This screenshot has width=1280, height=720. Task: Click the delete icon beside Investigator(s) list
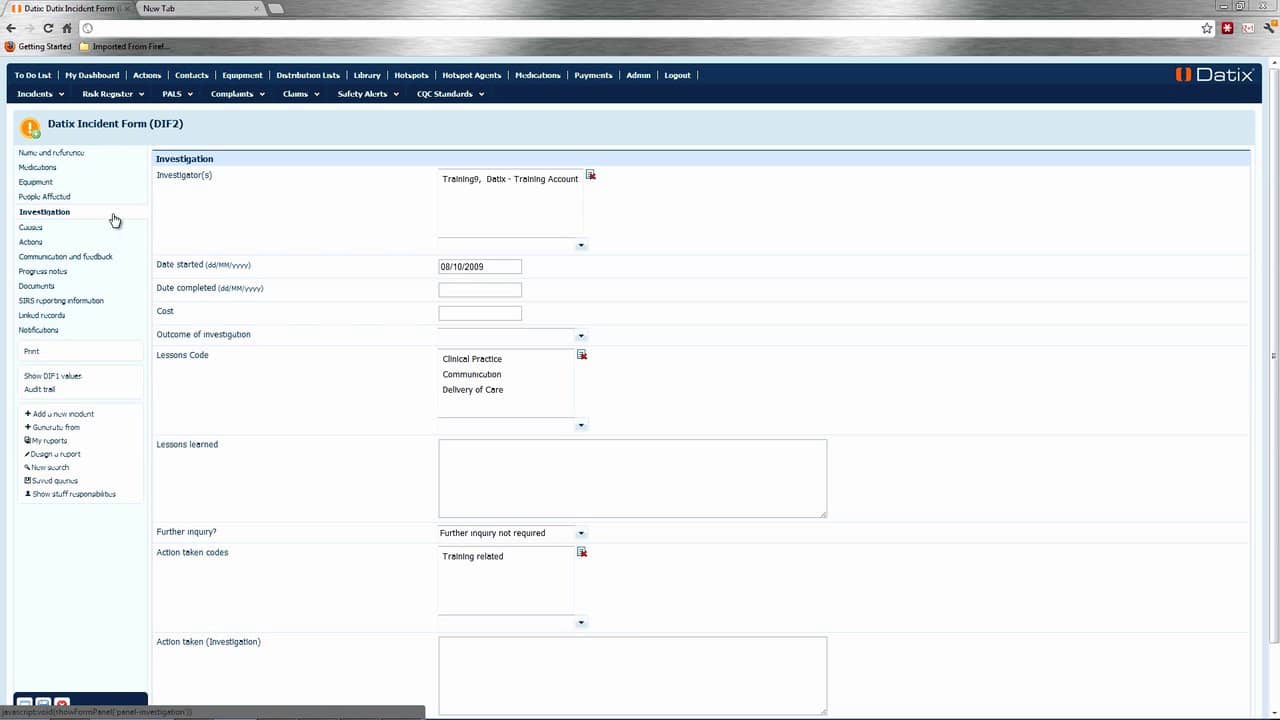pos(591,175)
